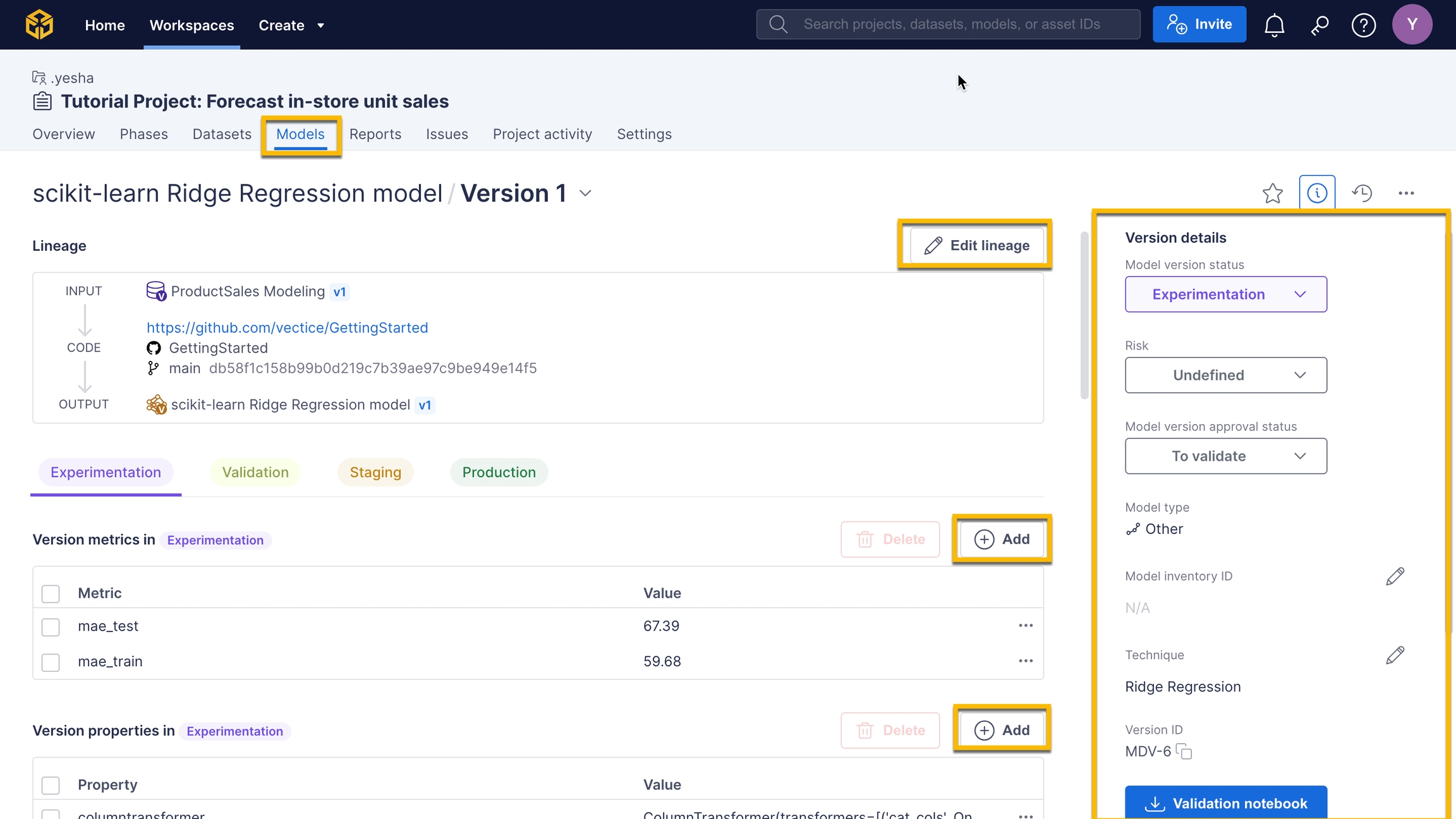
Task: Open the version history clock icon
Action: 1361,193
